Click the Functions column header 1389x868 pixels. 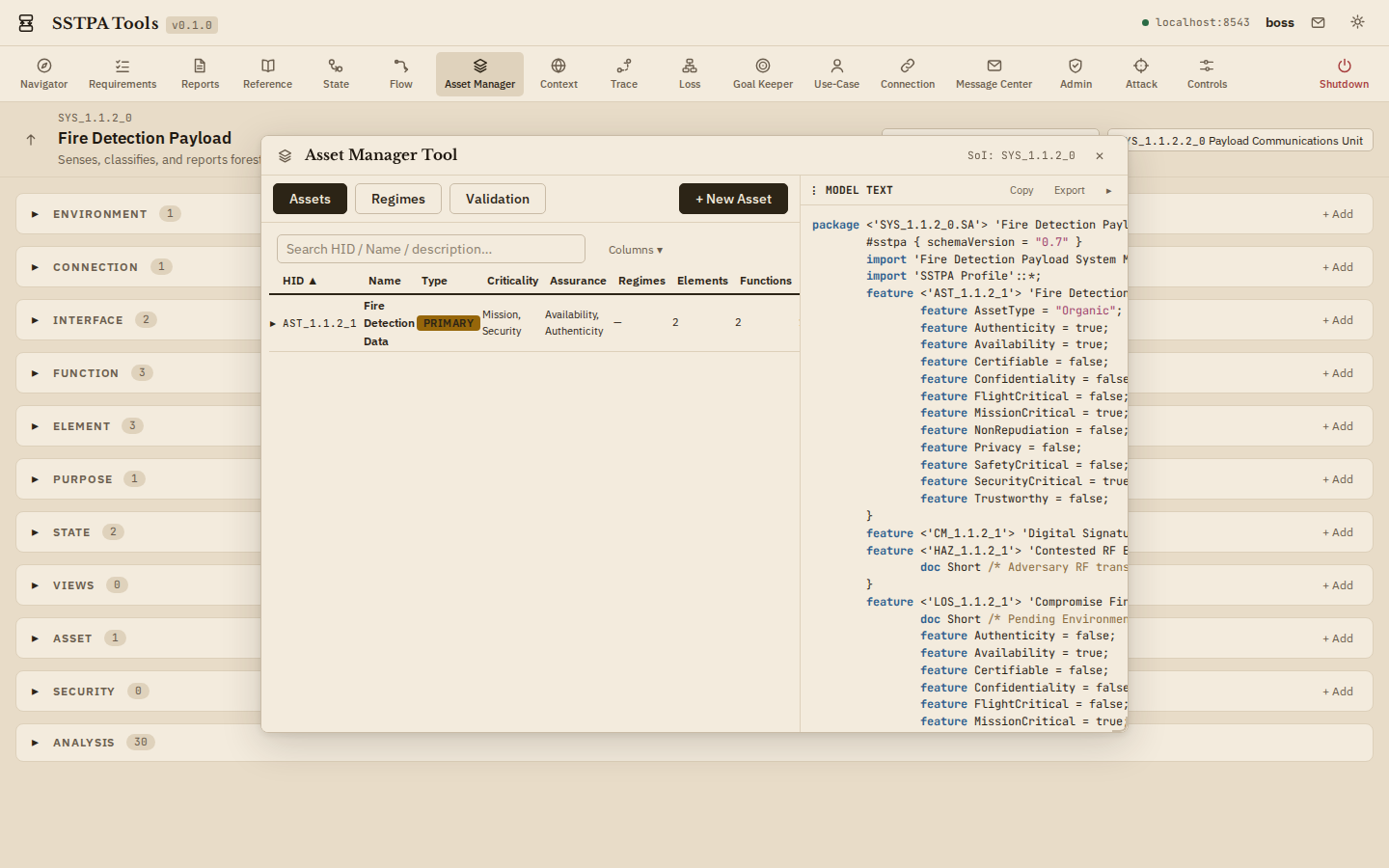tap(766, 281)
